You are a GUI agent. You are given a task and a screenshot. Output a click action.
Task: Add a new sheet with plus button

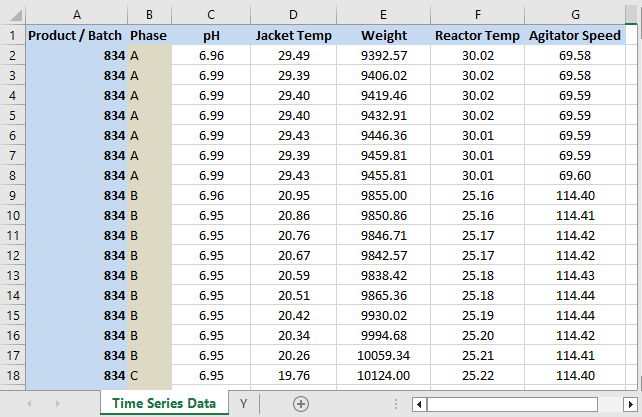[x=300, y=403]
